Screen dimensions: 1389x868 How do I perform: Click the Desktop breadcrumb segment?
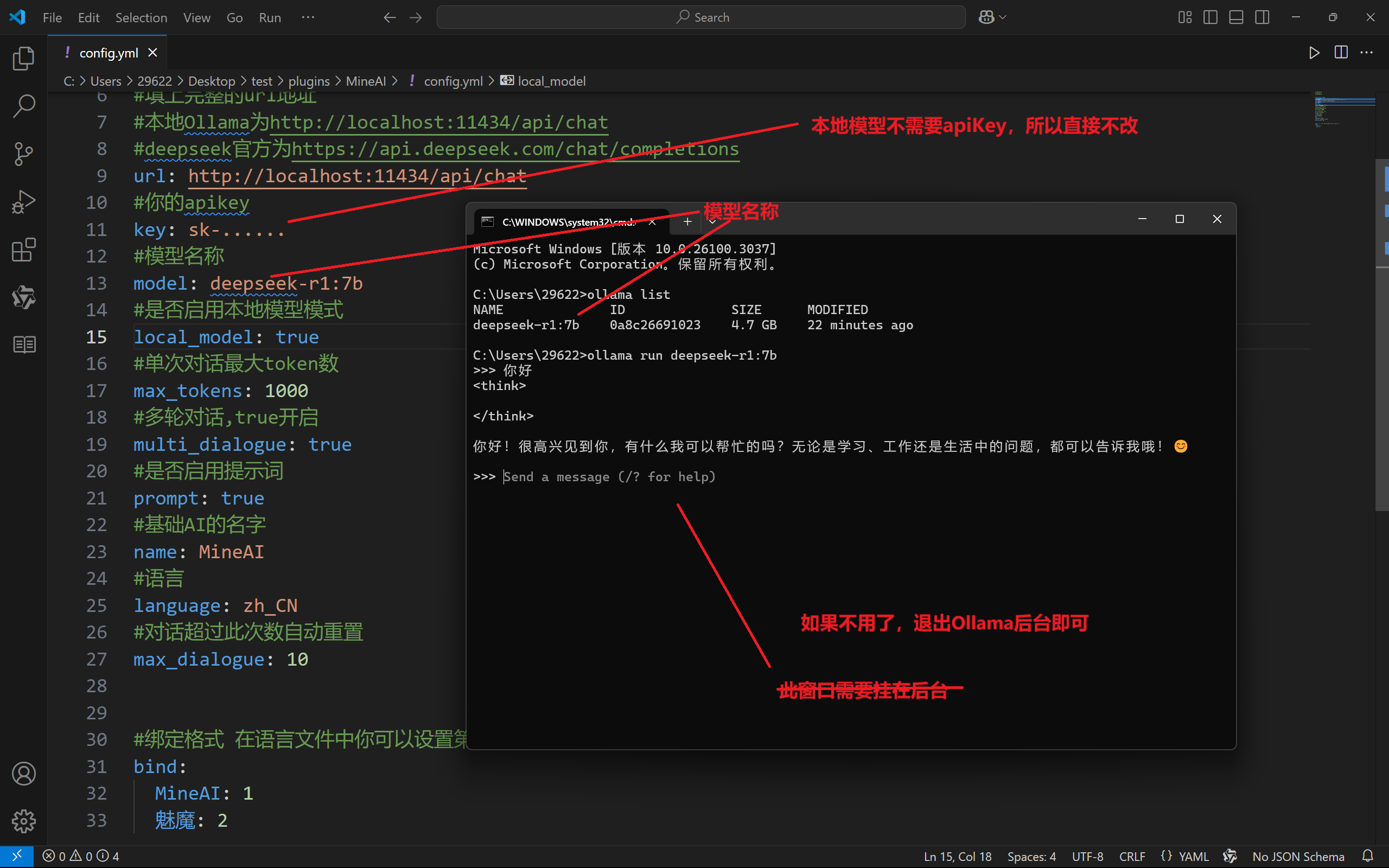pyautogui.click(x=212, y=81)
